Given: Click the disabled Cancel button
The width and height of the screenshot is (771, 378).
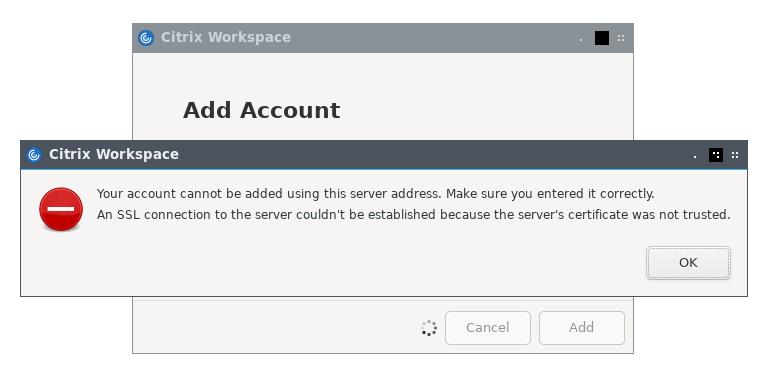Looking at the screenshot, I should click(488, 328).
